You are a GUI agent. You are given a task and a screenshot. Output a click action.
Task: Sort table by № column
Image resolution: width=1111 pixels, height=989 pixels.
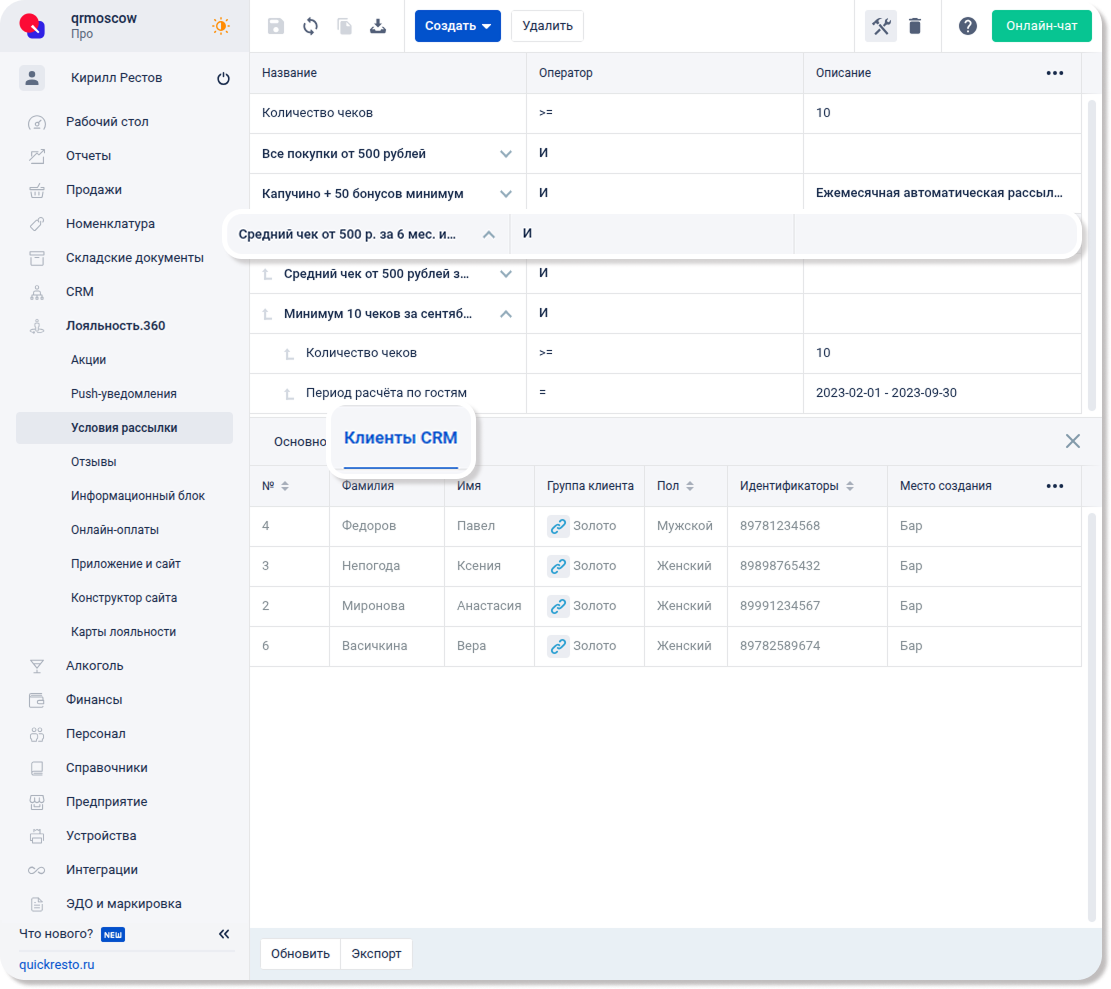click(x=284, y=486)
